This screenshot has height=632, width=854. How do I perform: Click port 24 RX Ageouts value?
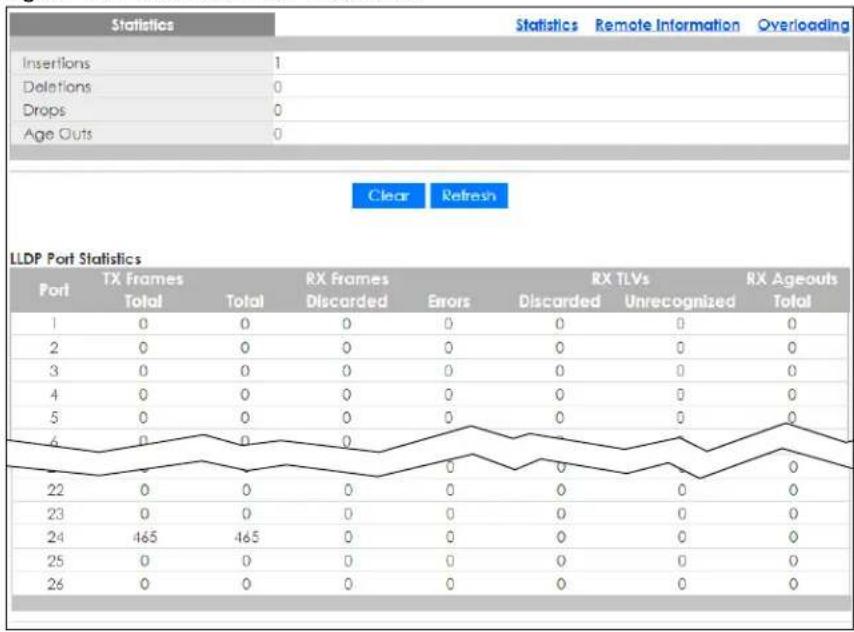pos(793,537)
